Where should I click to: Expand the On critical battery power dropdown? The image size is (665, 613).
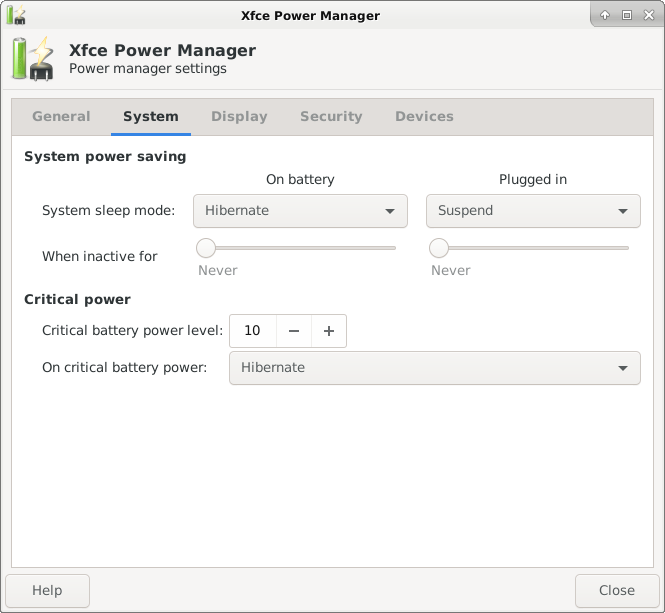coord(435,368)
